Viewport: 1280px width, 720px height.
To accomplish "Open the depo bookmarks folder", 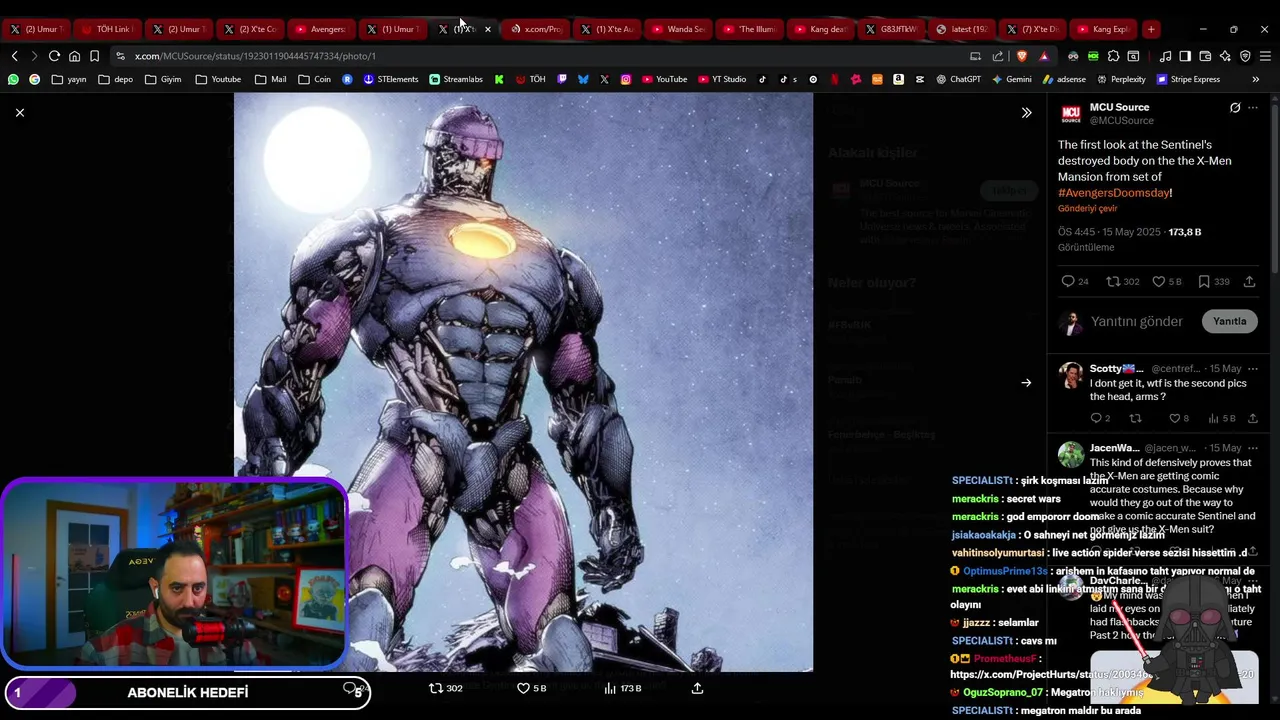I will coord(115,79).
